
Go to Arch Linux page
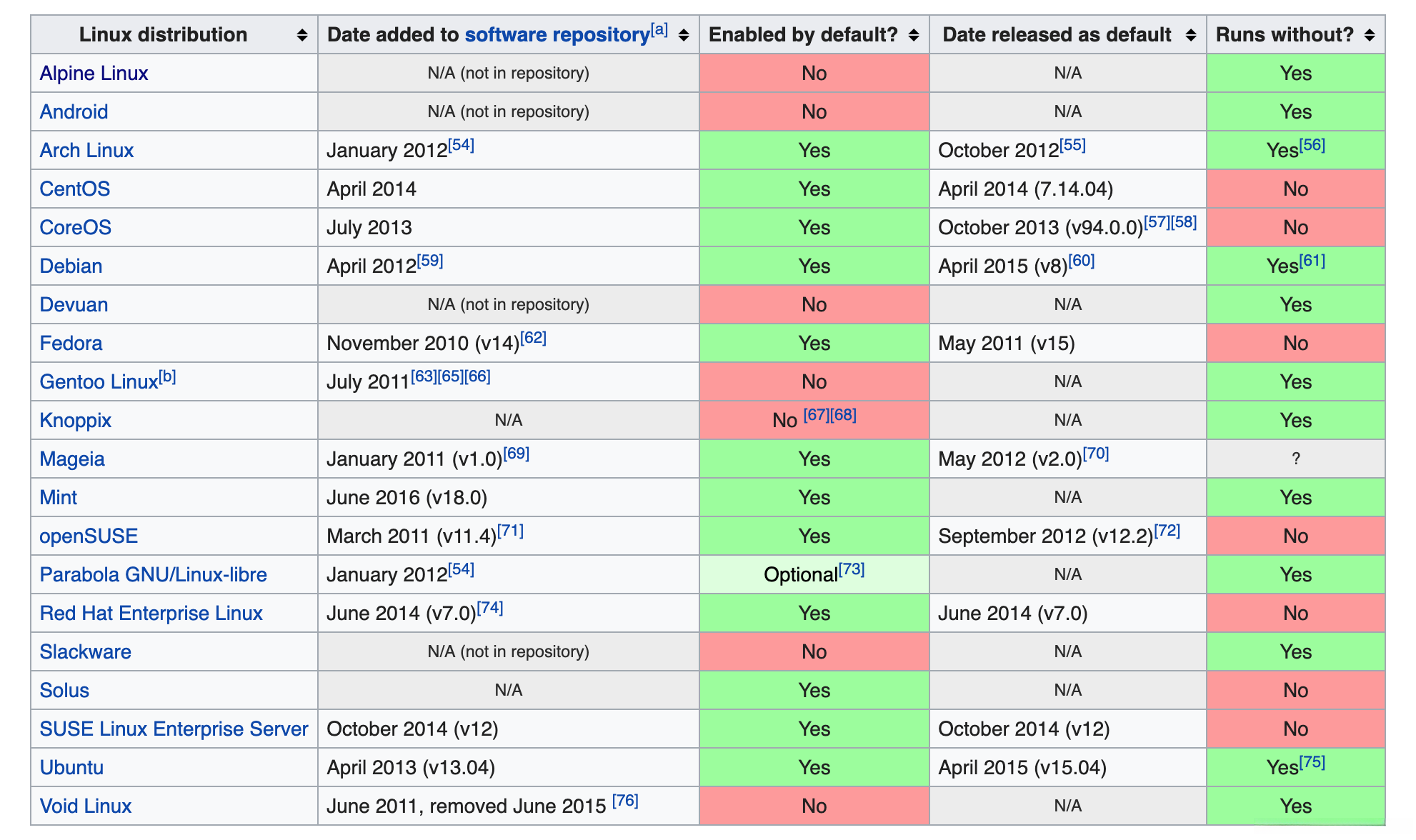(x=86, y=151)
